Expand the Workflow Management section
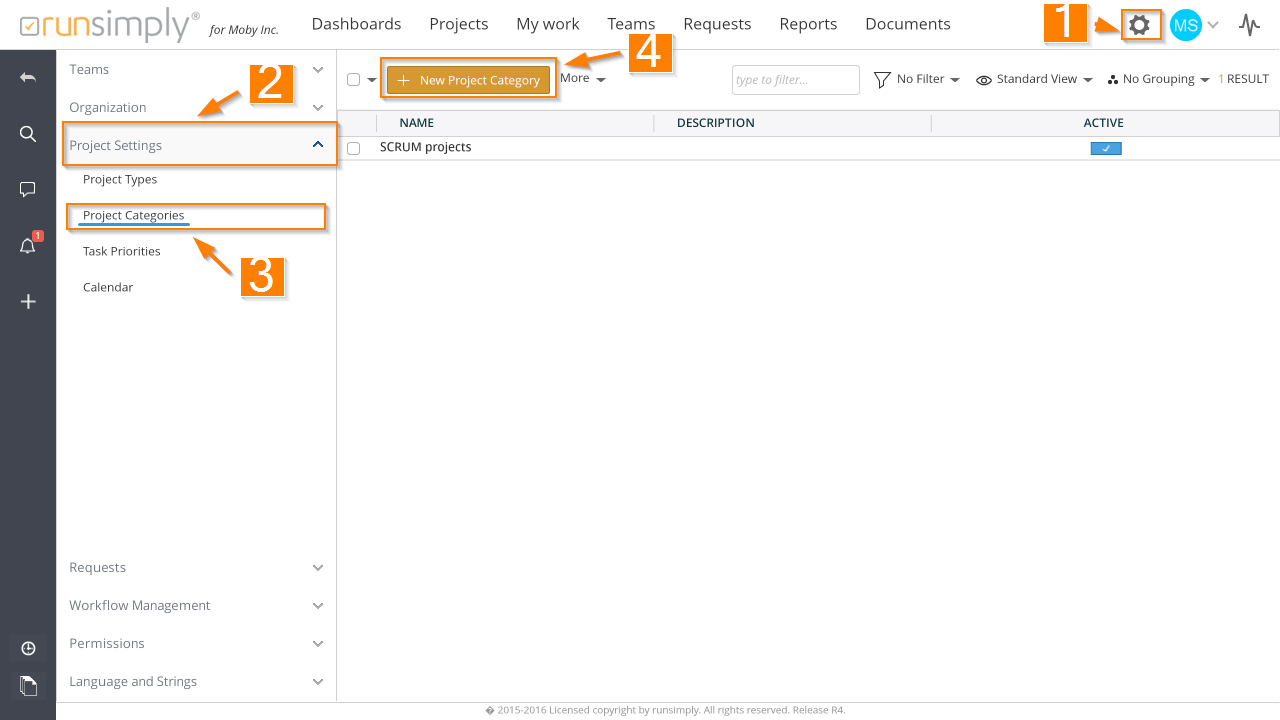 pyautogui.click(x=196, y=605)
